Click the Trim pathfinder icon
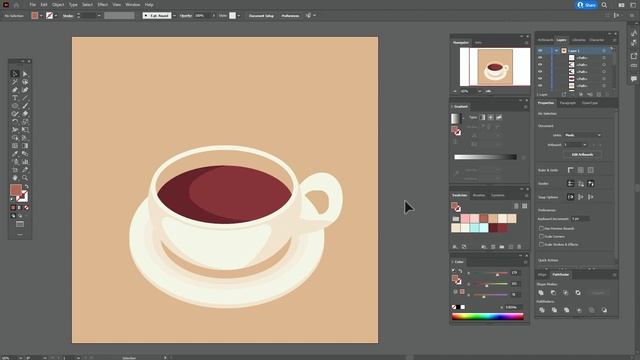640x360 pixels. (x=554, y=310)
